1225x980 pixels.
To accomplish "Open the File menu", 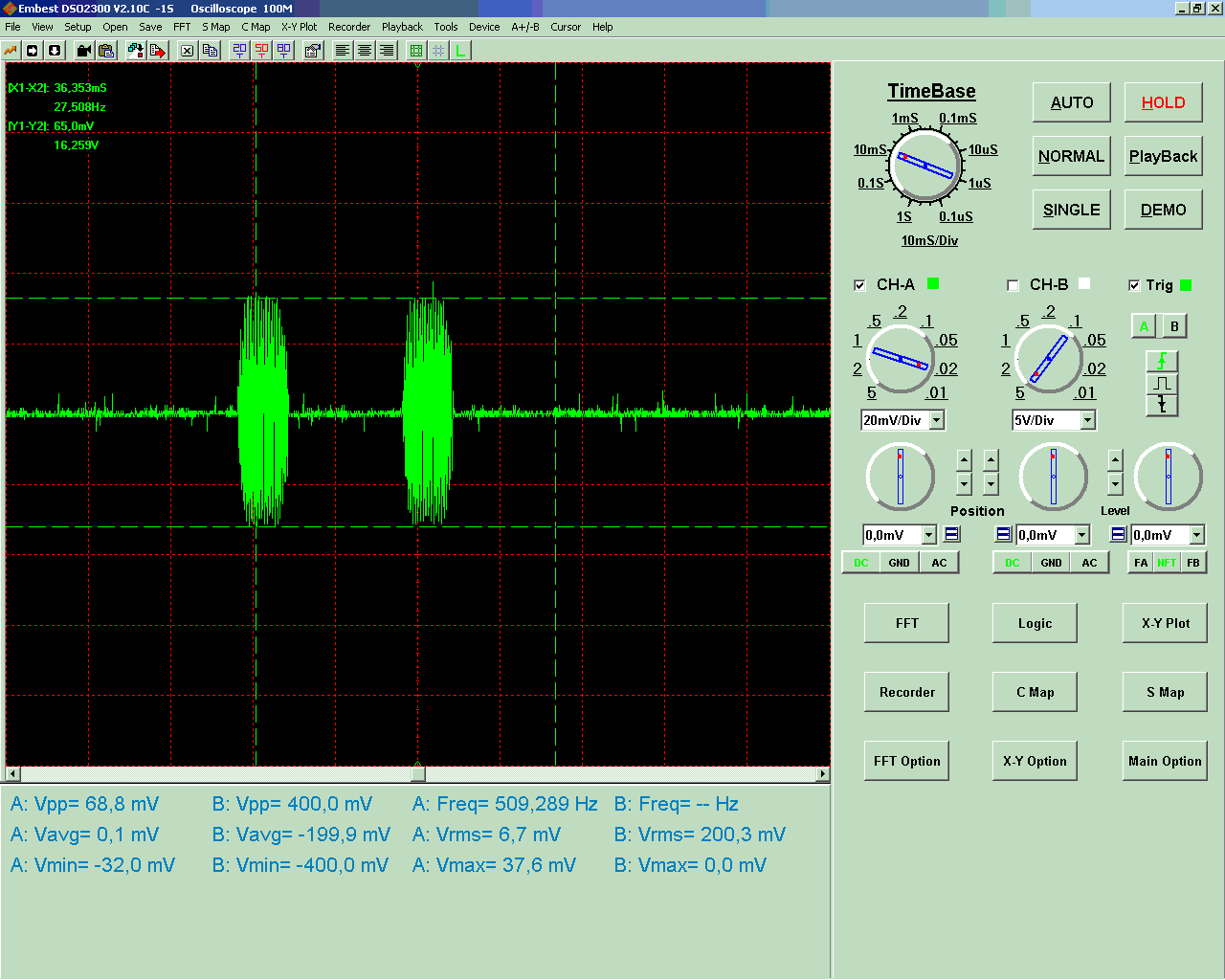I will click(x=12, y=27).
